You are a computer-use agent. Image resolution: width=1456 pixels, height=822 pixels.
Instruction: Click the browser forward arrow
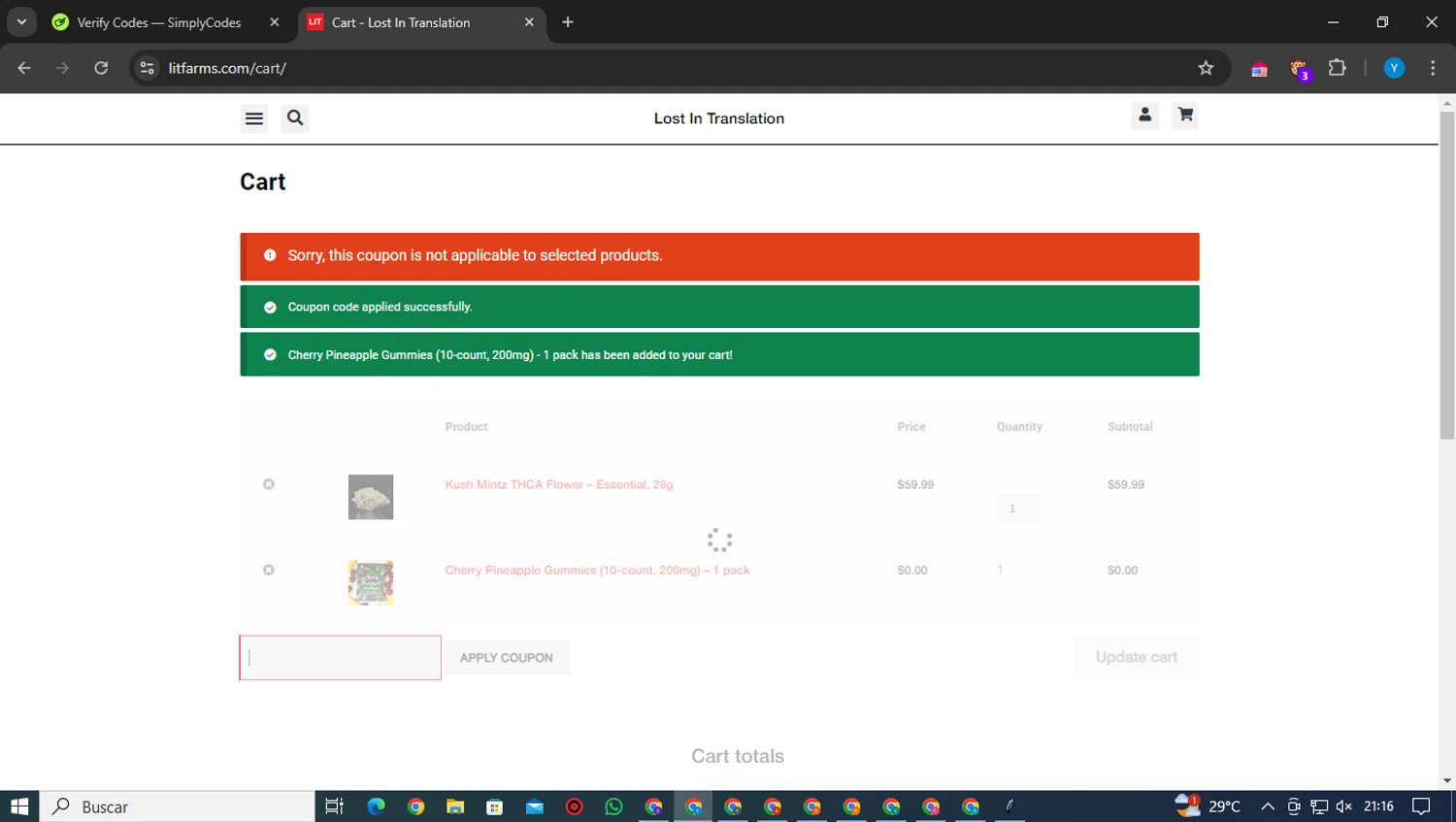[62, 68]
